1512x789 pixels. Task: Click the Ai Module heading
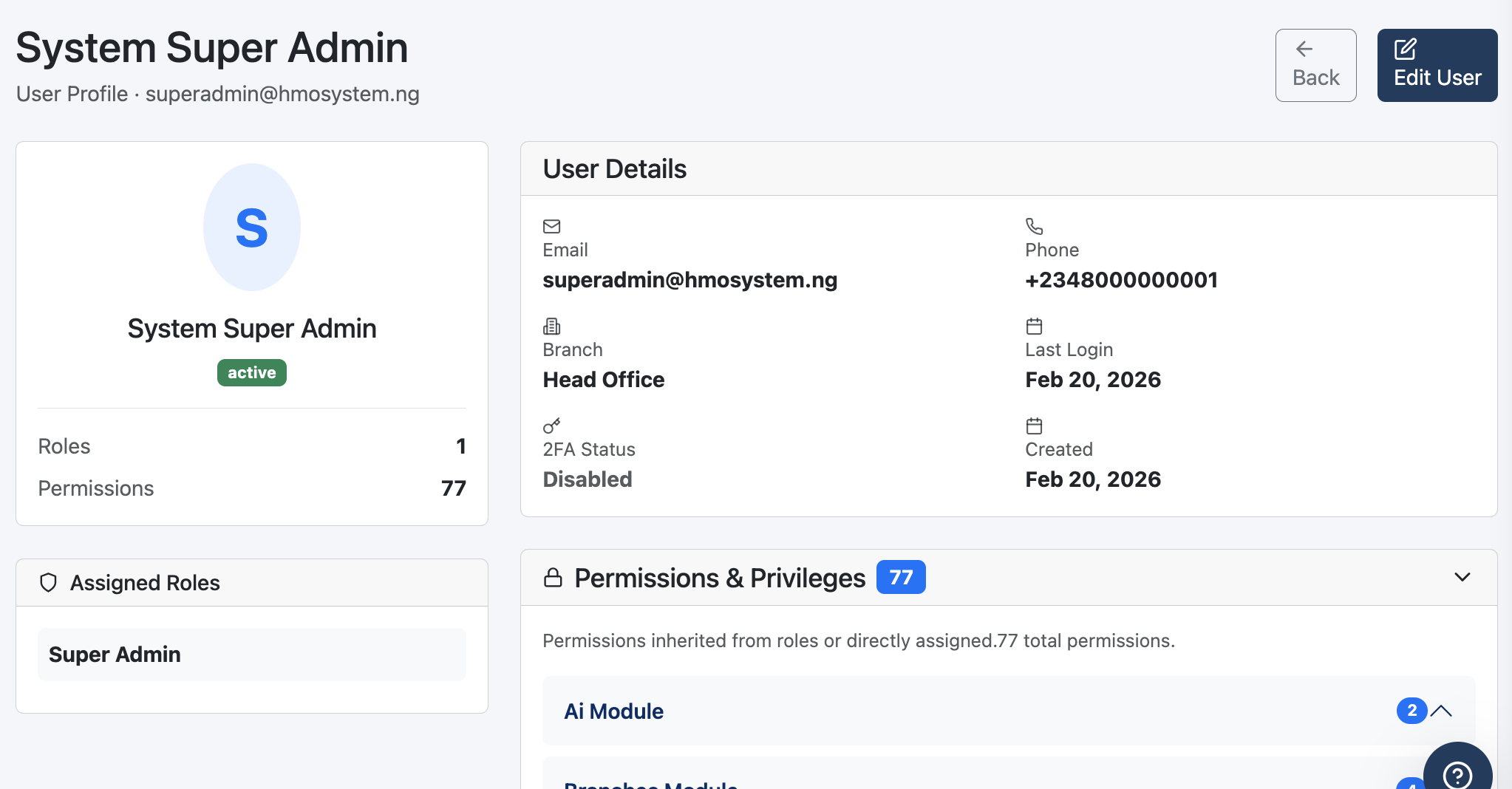tap(614, 711)
